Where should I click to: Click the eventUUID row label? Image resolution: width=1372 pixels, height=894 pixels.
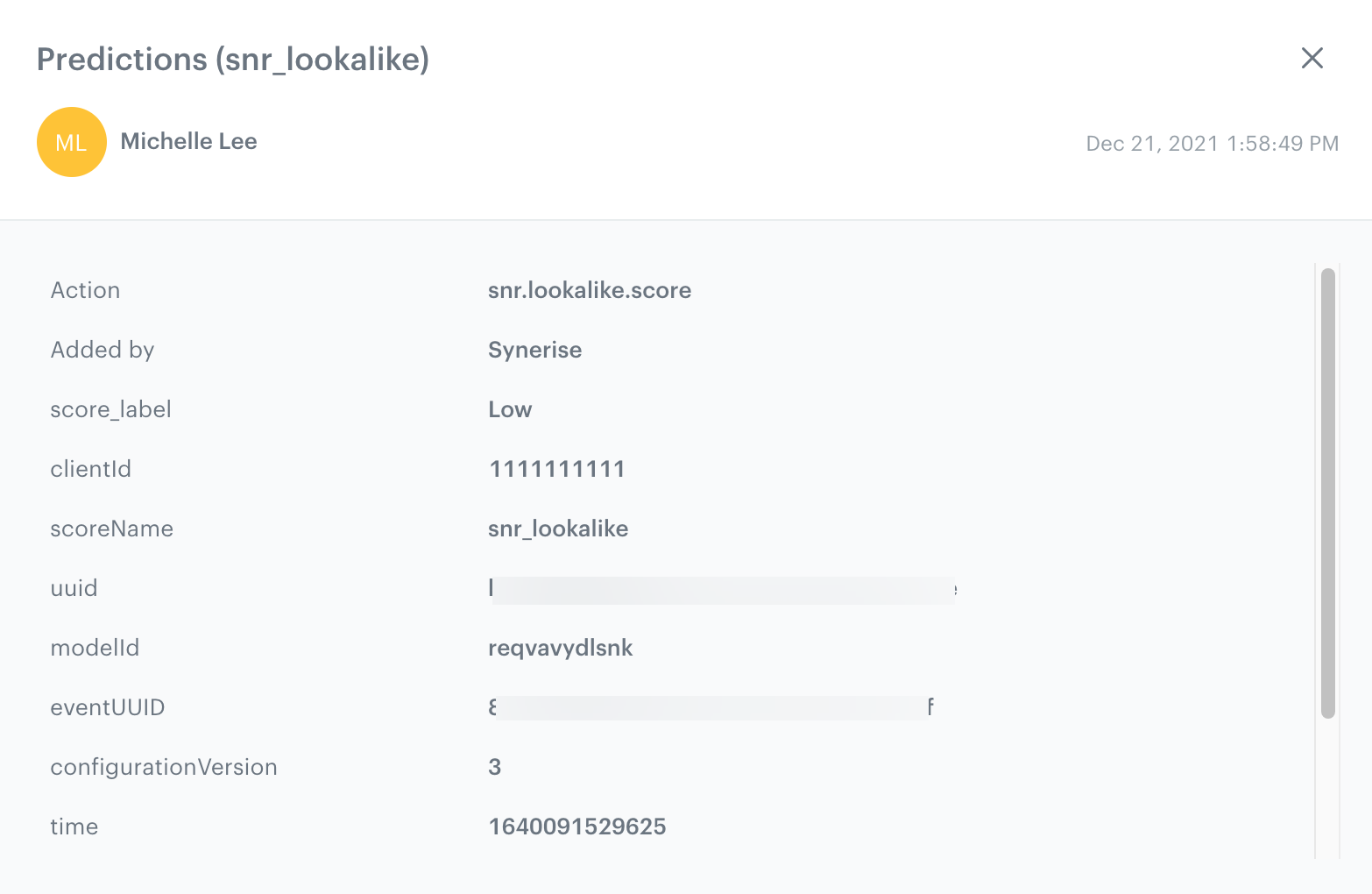[108, 707]
